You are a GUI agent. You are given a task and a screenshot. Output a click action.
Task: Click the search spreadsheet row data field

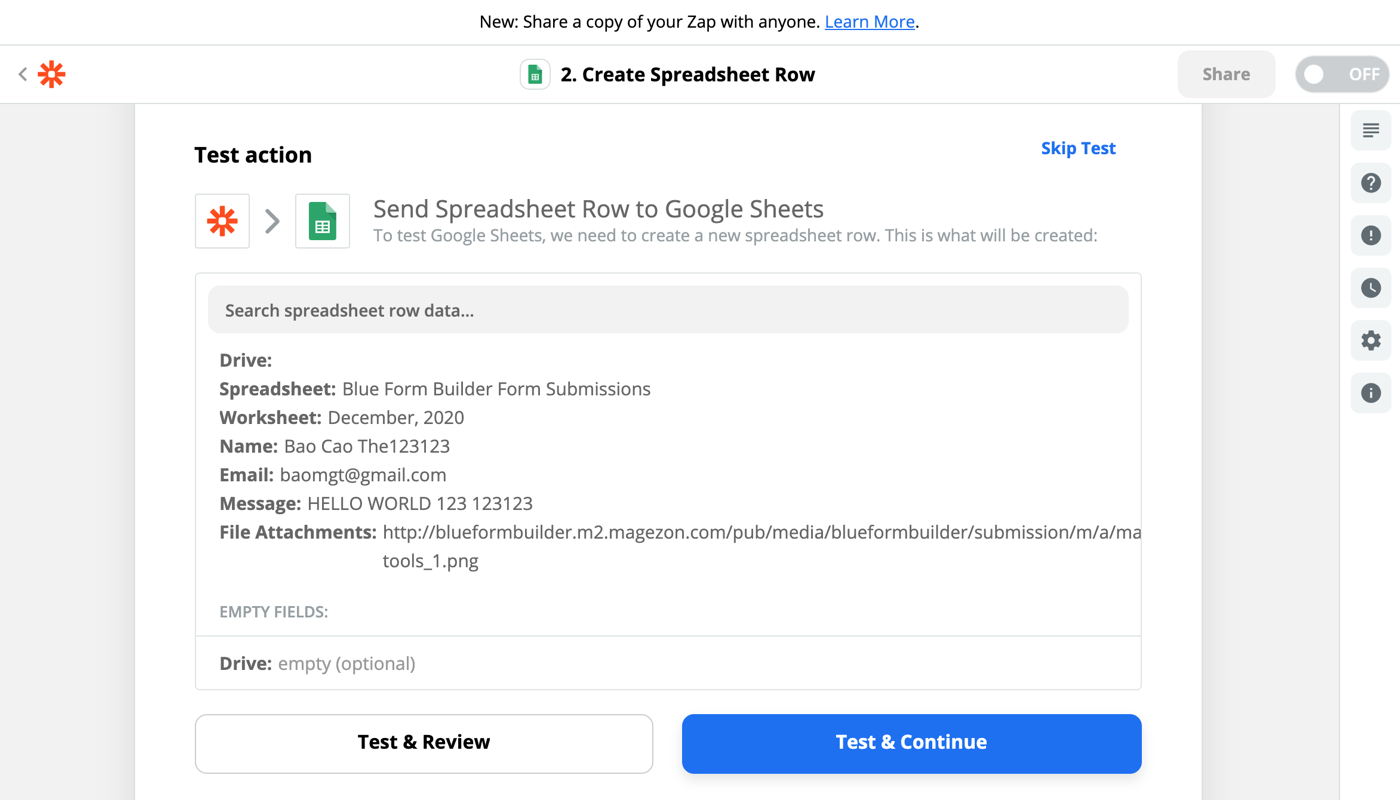[667, 310]
